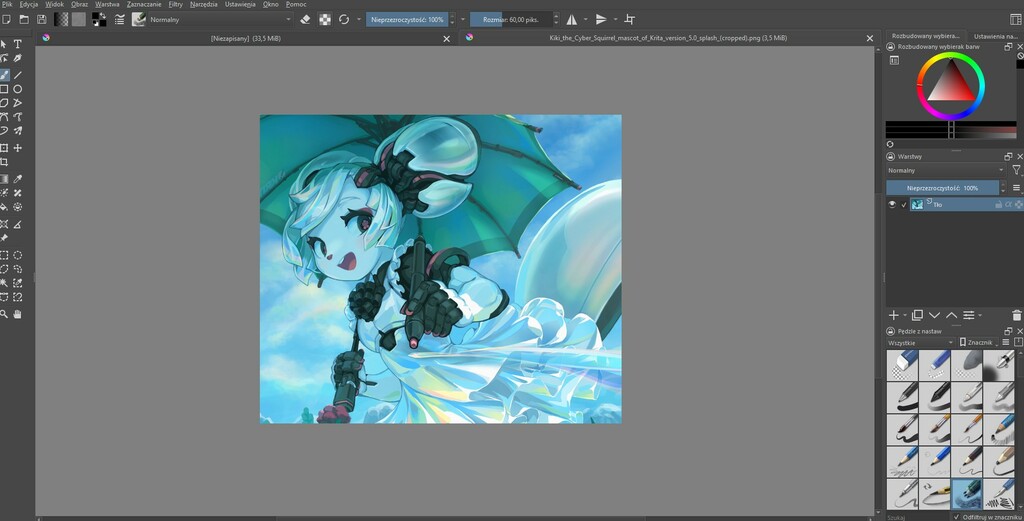1024x521 pixels.
Task: Open the toolbar blending mode dropdown Normalny
Action: [220, 20]
